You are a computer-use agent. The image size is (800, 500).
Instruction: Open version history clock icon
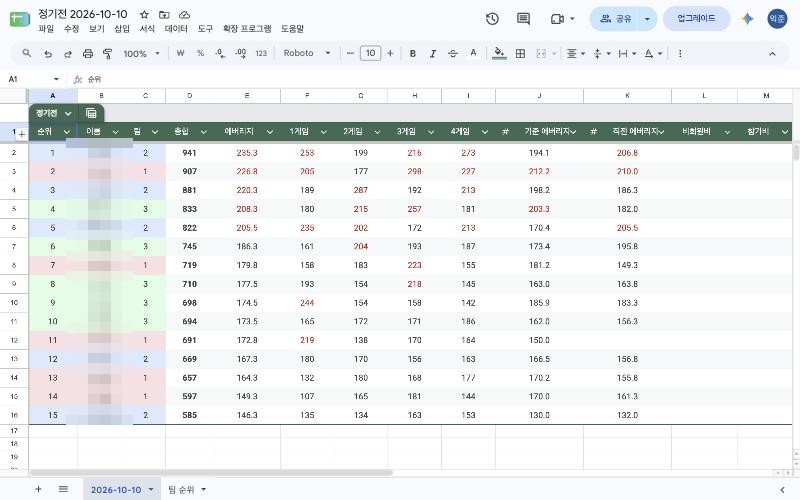click(492, 19)
